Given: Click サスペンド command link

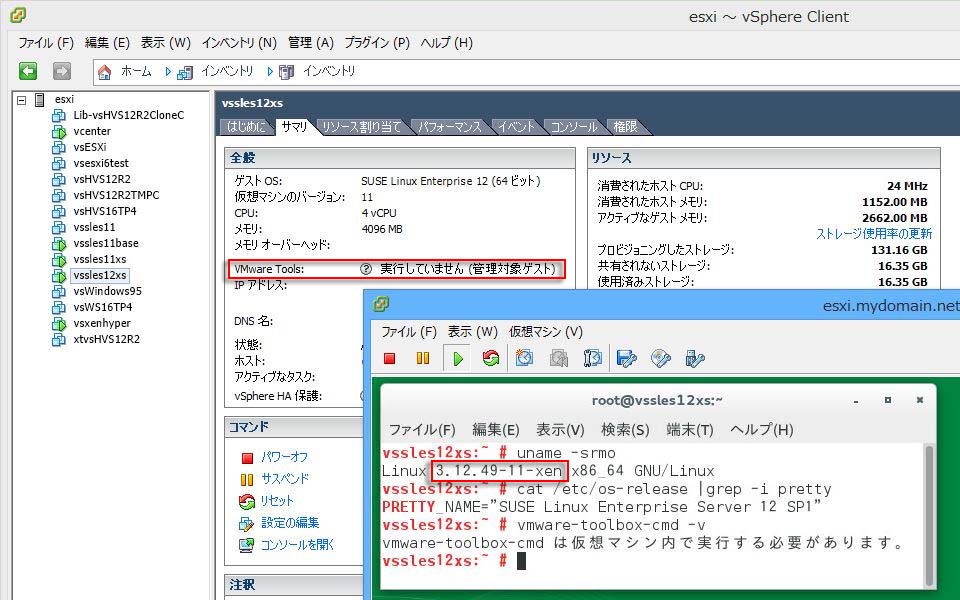Looking at the screenshot, I should coord(285,479).
